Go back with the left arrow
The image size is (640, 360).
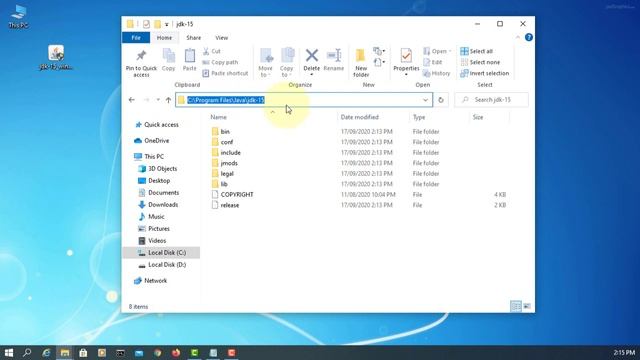(x=131, y=100)
